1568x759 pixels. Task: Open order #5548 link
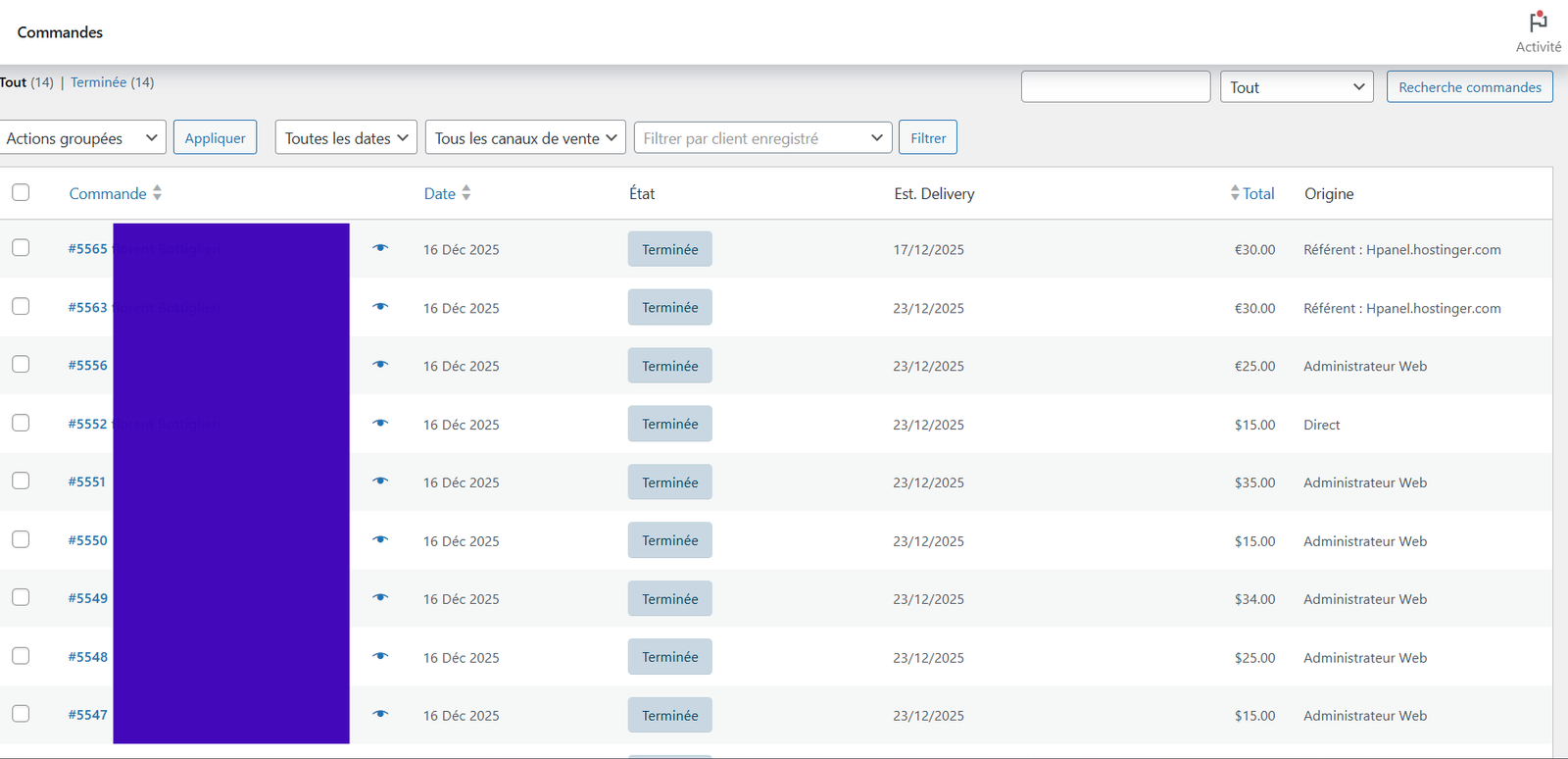[x=88, y=657]
